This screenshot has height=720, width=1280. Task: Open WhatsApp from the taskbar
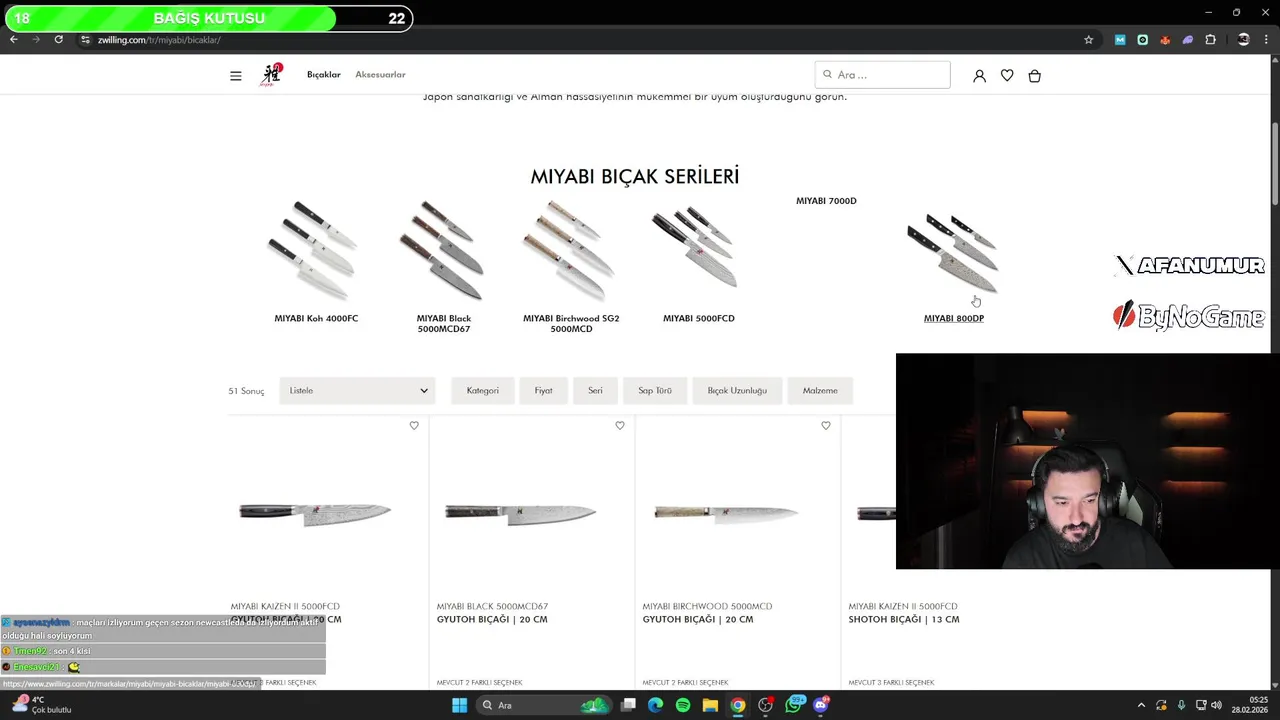coord(795,705)
